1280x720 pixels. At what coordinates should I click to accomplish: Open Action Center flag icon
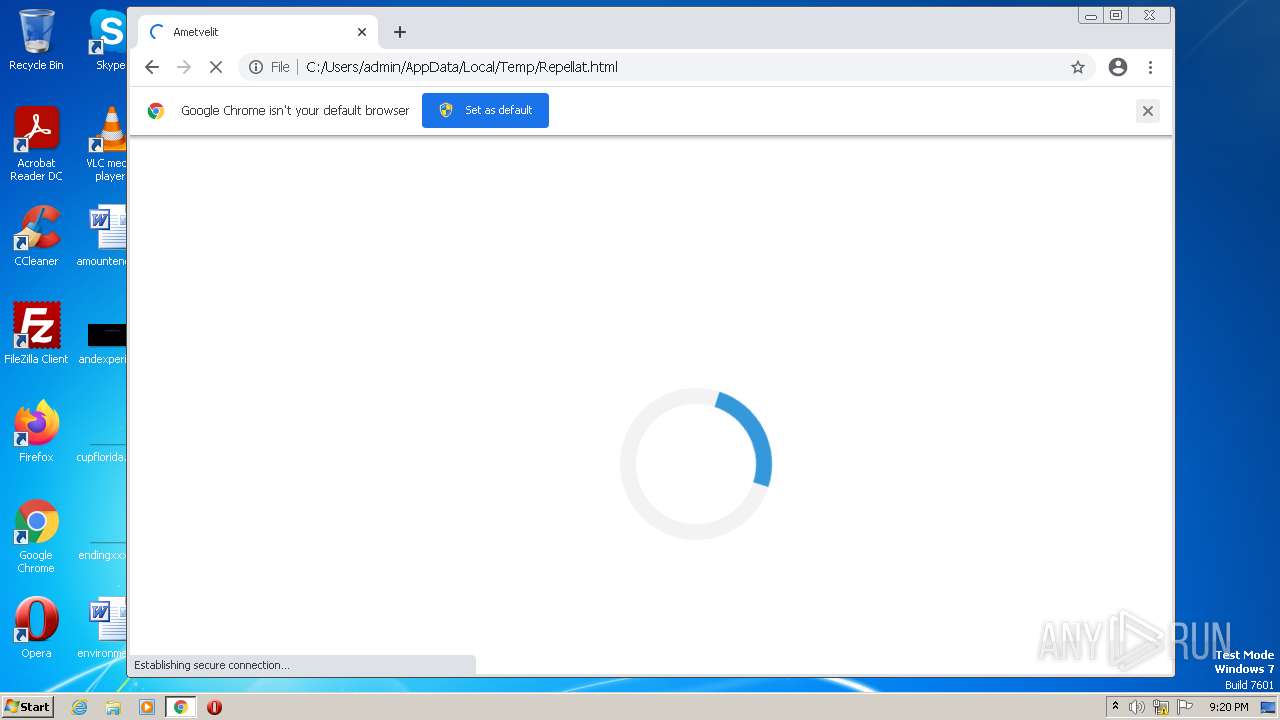click(x=1185, y=707)
